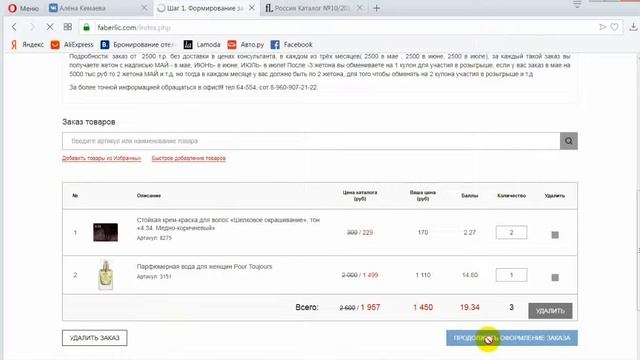Edit quantity field for Pour Toujours
The image size is (640, 360).
[511, 275]
